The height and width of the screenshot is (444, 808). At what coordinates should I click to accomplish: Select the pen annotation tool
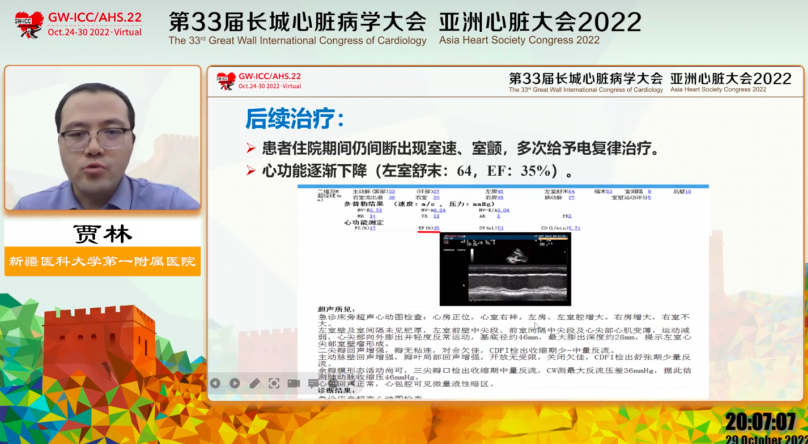[255, 383]
